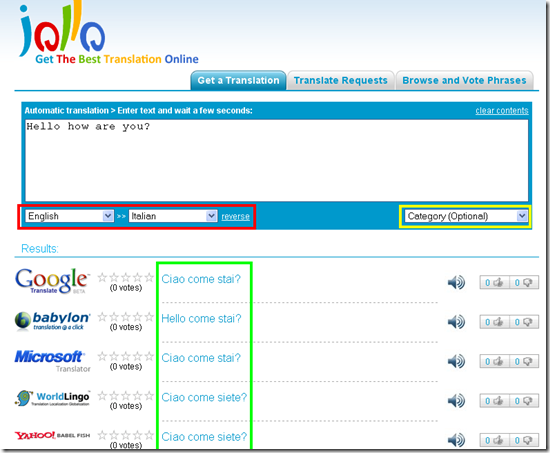Open Browse and Vote Phrases tab
Viewport: 550px width, 453px height.
pos(464,80)
